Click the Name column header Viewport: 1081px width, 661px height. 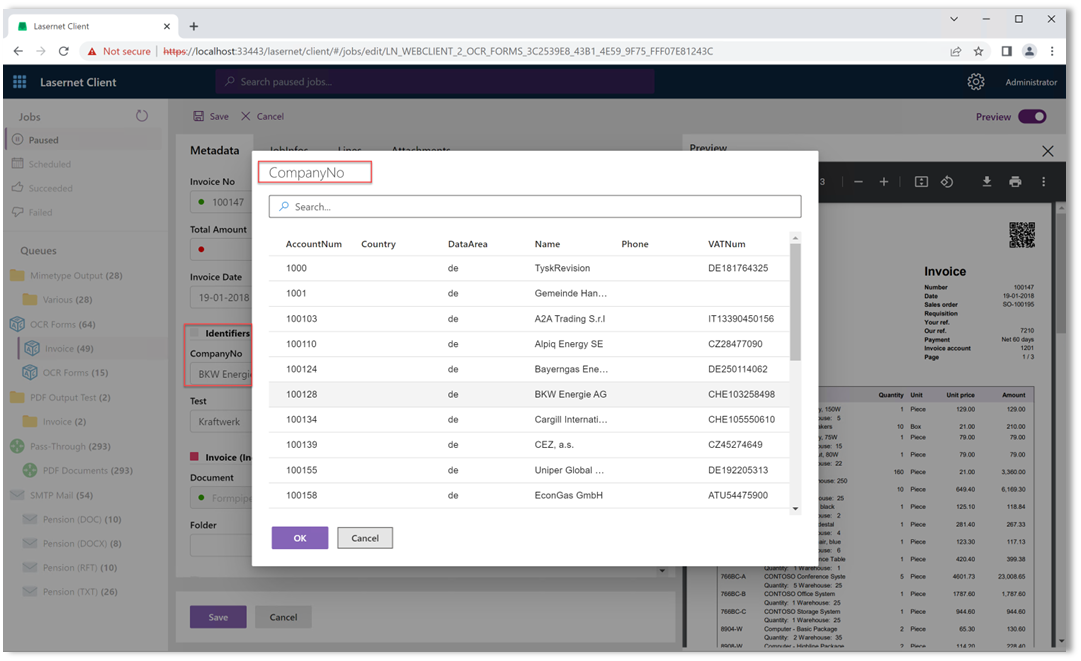coord(547,244)
